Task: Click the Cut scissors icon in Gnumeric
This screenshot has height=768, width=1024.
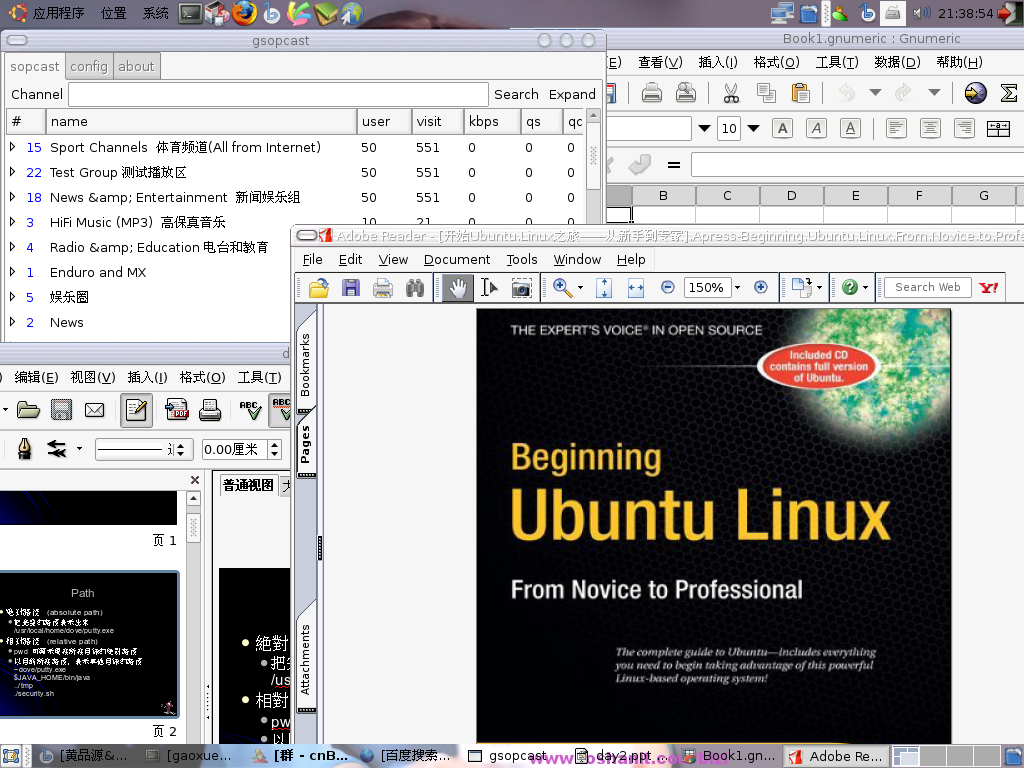Action: pos(731,93)
